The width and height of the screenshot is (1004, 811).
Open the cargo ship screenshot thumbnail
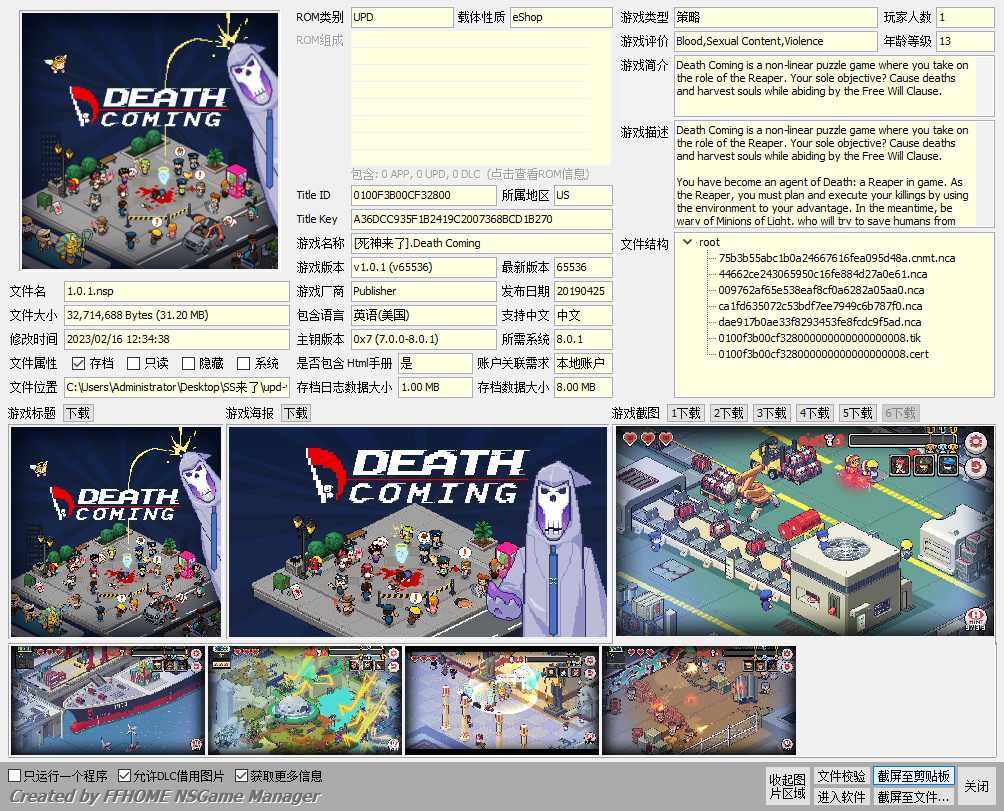coord(107,700)
